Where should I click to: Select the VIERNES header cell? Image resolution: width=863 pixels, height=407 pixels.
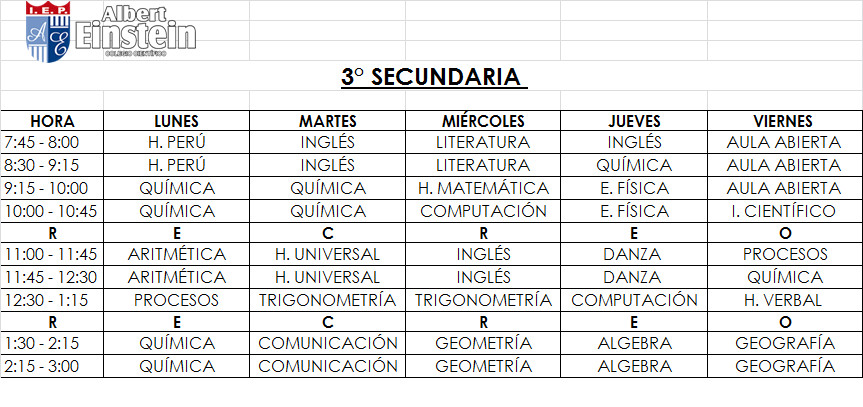click(784, 121)
